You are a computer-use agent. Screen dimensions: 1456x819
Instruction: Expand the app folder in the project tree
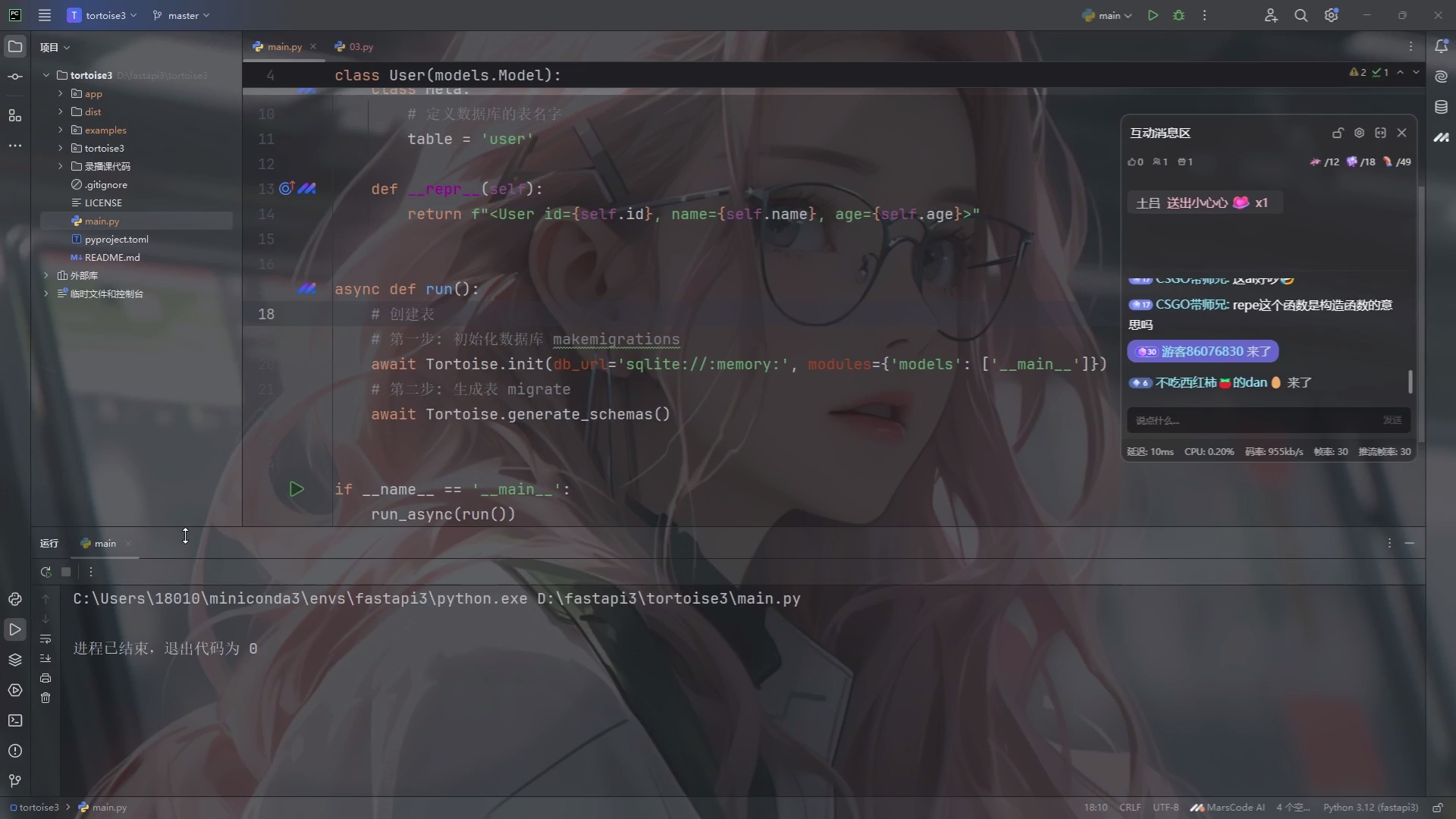point(60,93)
